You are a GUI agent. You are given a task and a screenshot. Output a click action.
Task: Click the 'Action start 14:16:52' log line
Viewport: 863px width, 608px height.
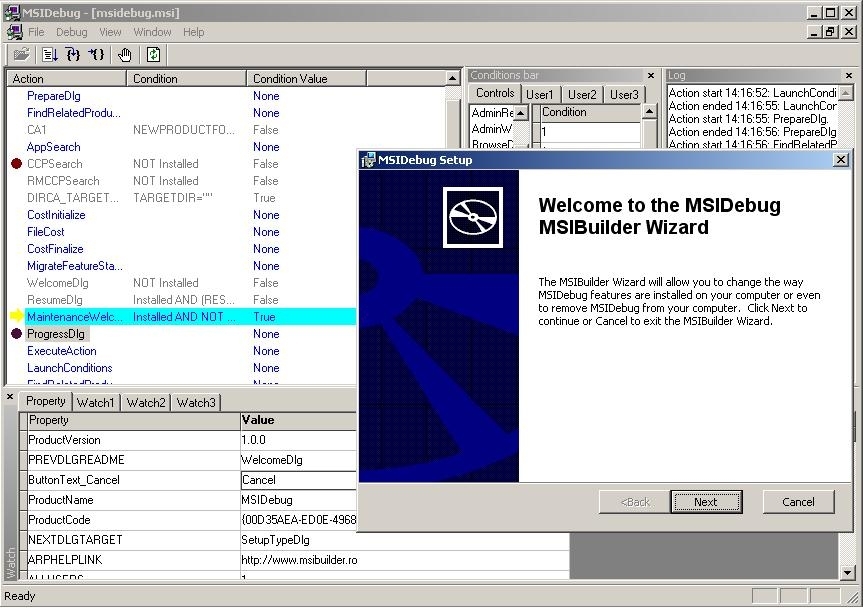coord(752,93)
